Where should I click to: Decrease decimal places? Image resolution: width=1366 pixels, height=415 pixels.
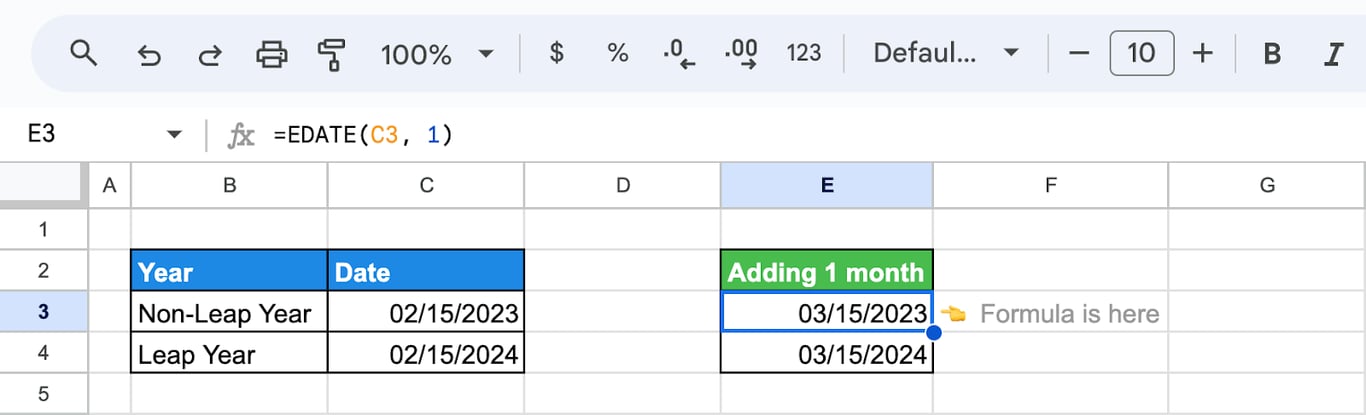click(679, 54)
